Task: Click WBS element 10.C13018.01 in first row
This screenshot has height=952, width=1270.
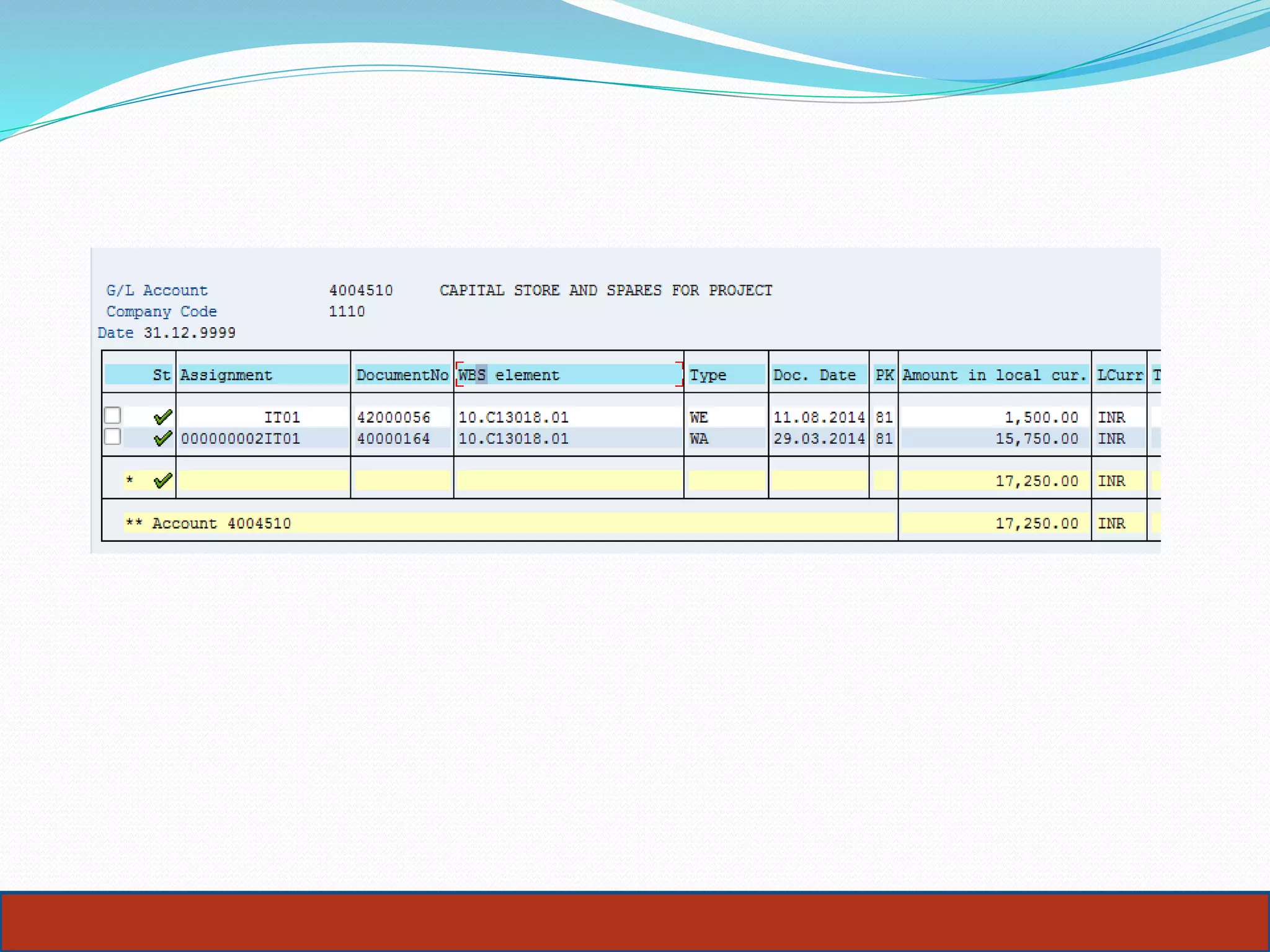Action: 513,417
